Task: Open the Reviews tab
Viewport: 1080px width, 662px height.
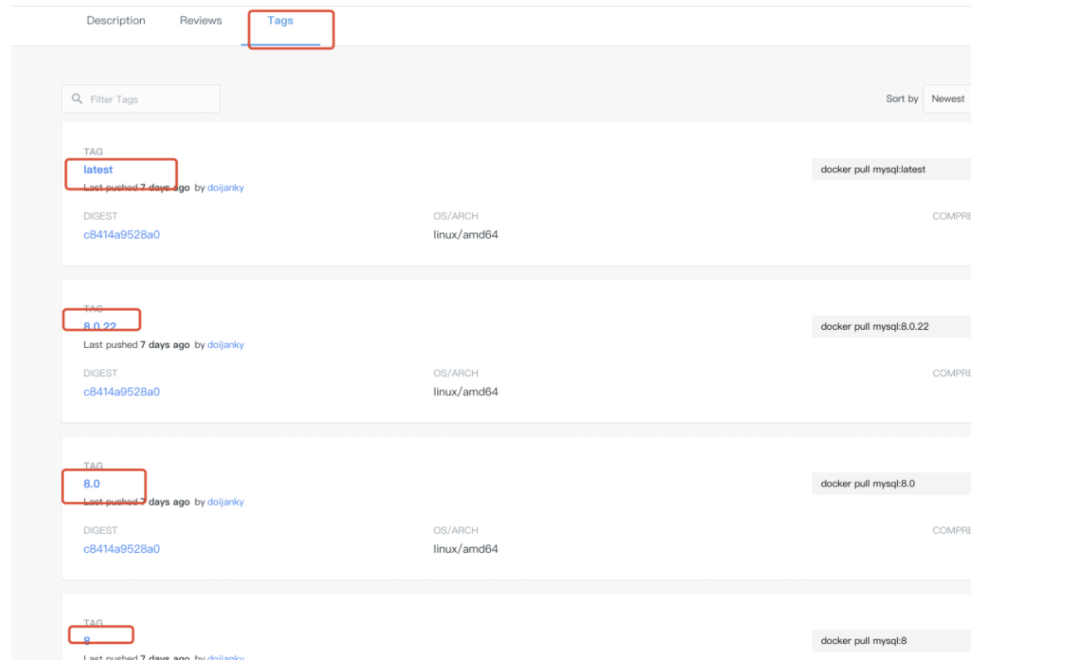Action: (x=201, y=21)
